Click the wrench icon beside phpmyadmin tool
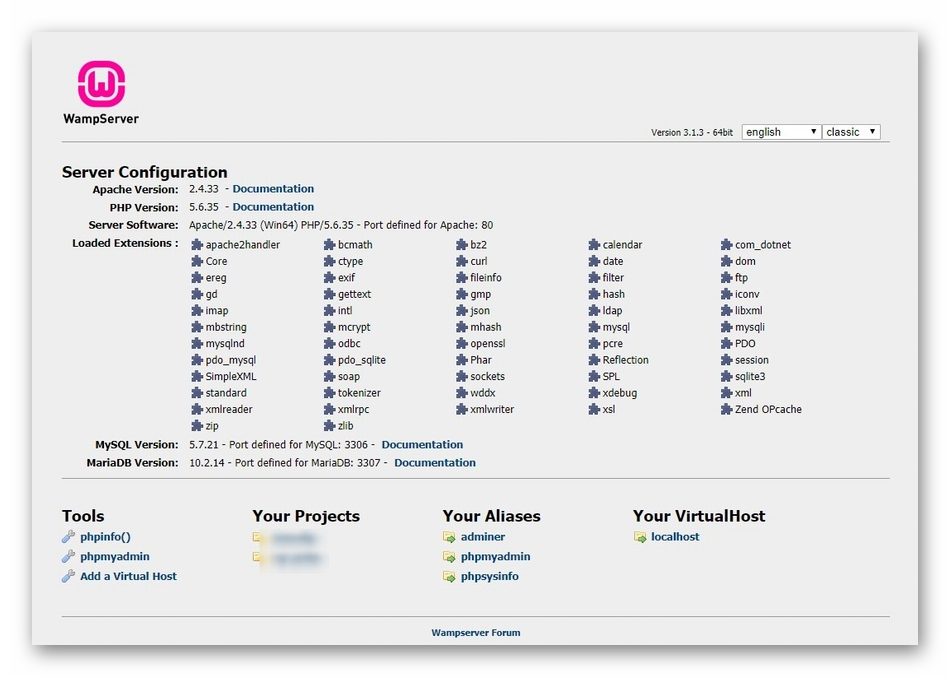This screenshot has width=950, height=677. click(x=68, y=557)
